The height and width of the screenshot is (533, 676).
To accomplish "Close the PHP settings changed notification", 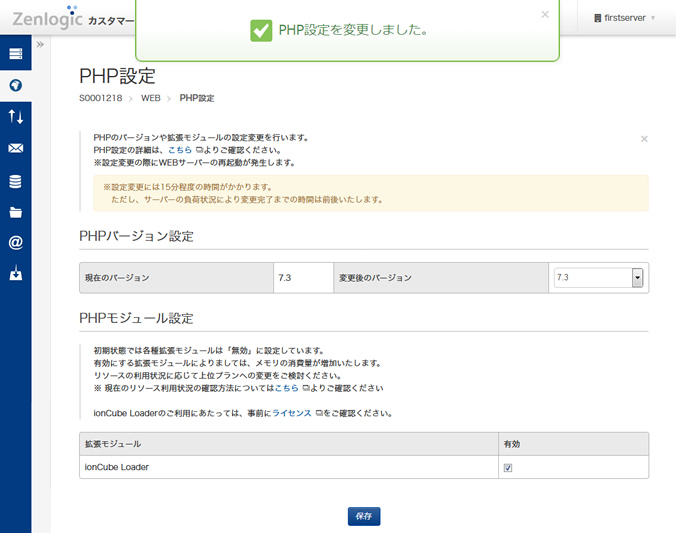I will [x=545, y=15].
